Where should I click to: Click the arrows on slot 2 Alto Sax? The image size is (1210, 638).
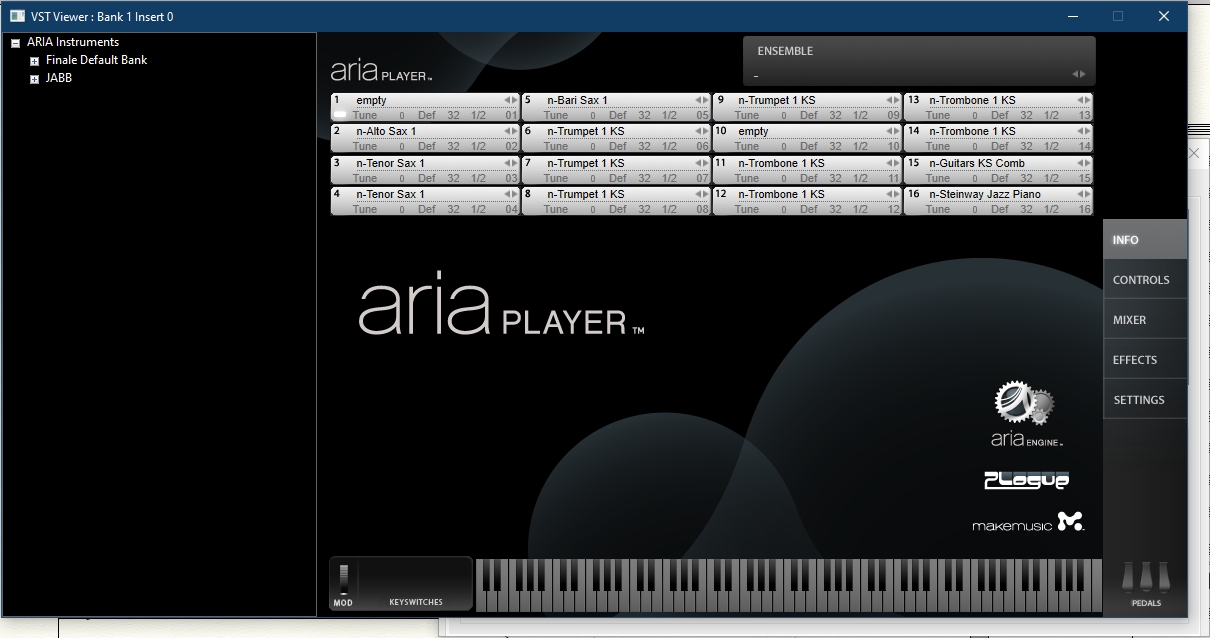[511, 131]
